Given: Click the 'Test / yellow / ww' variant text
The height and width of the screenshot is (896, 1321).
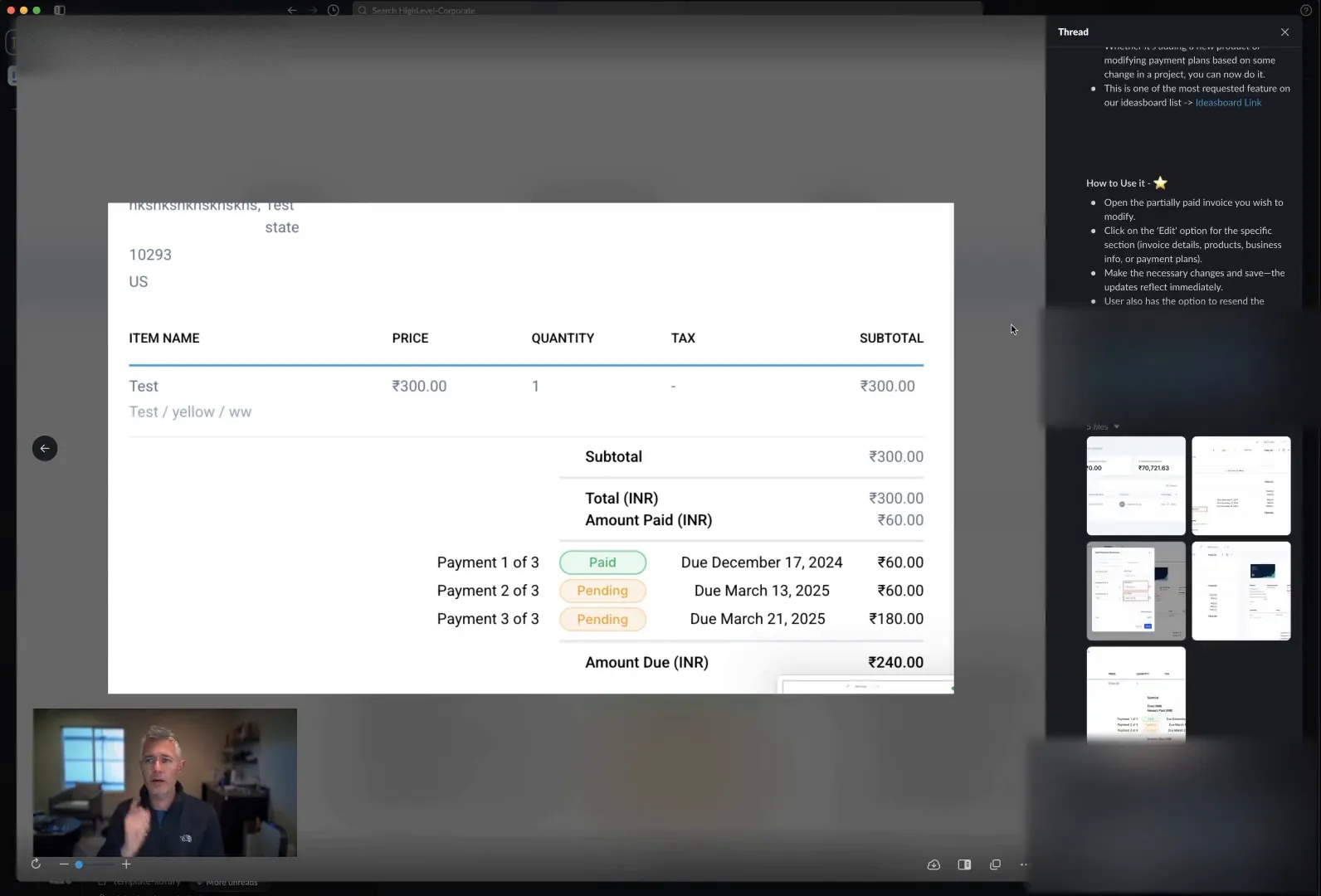Looking at the screenshot, I should (x=190, y=411).
